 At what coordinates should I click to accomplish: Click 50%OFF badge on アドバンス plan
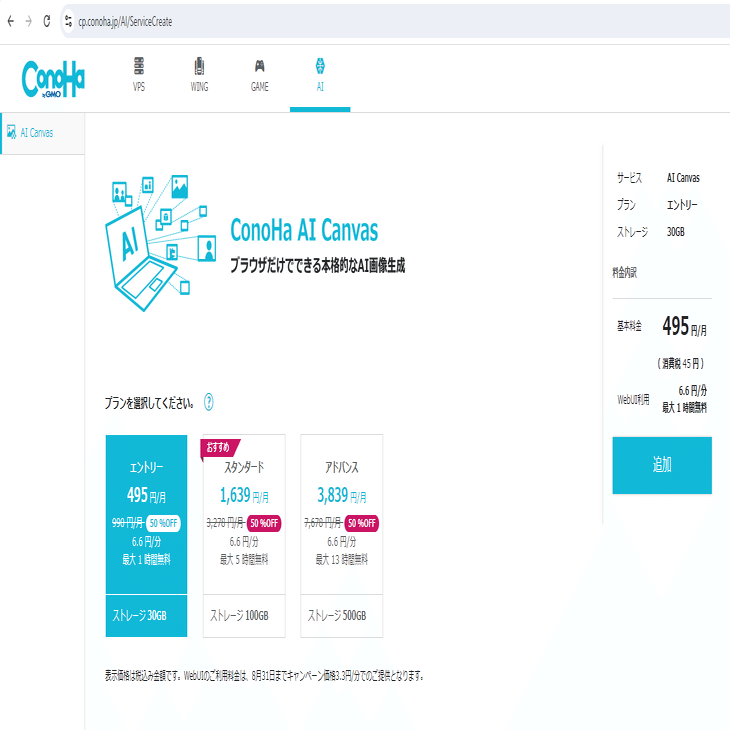[362, 523]
